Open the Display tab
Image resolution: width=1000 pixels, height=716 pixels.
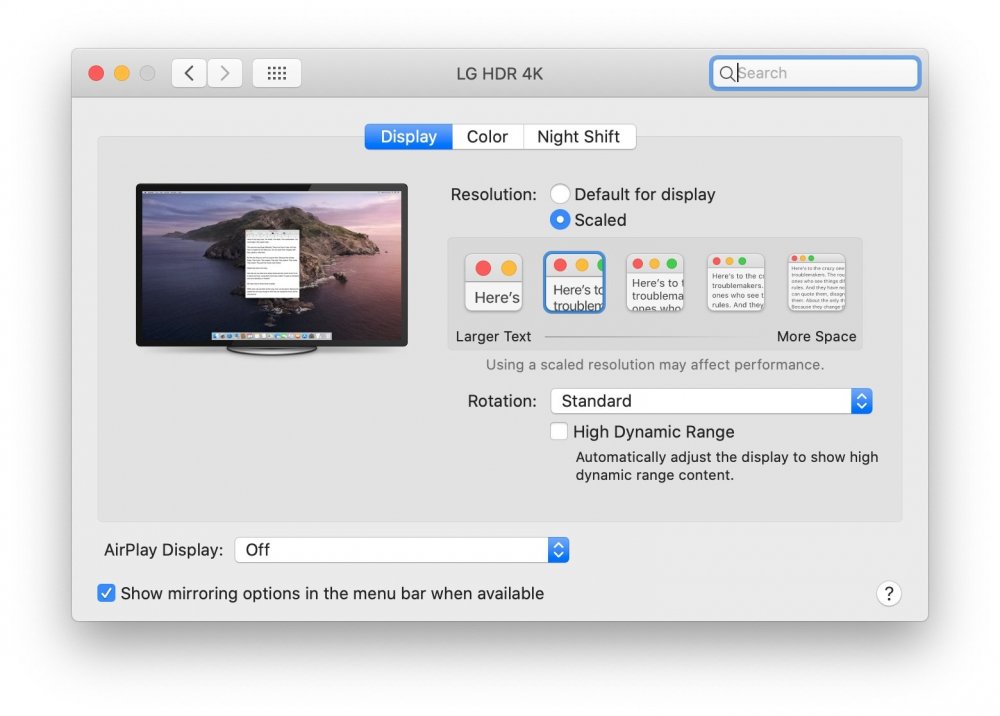pyautogui.click(x=409, y=136)
